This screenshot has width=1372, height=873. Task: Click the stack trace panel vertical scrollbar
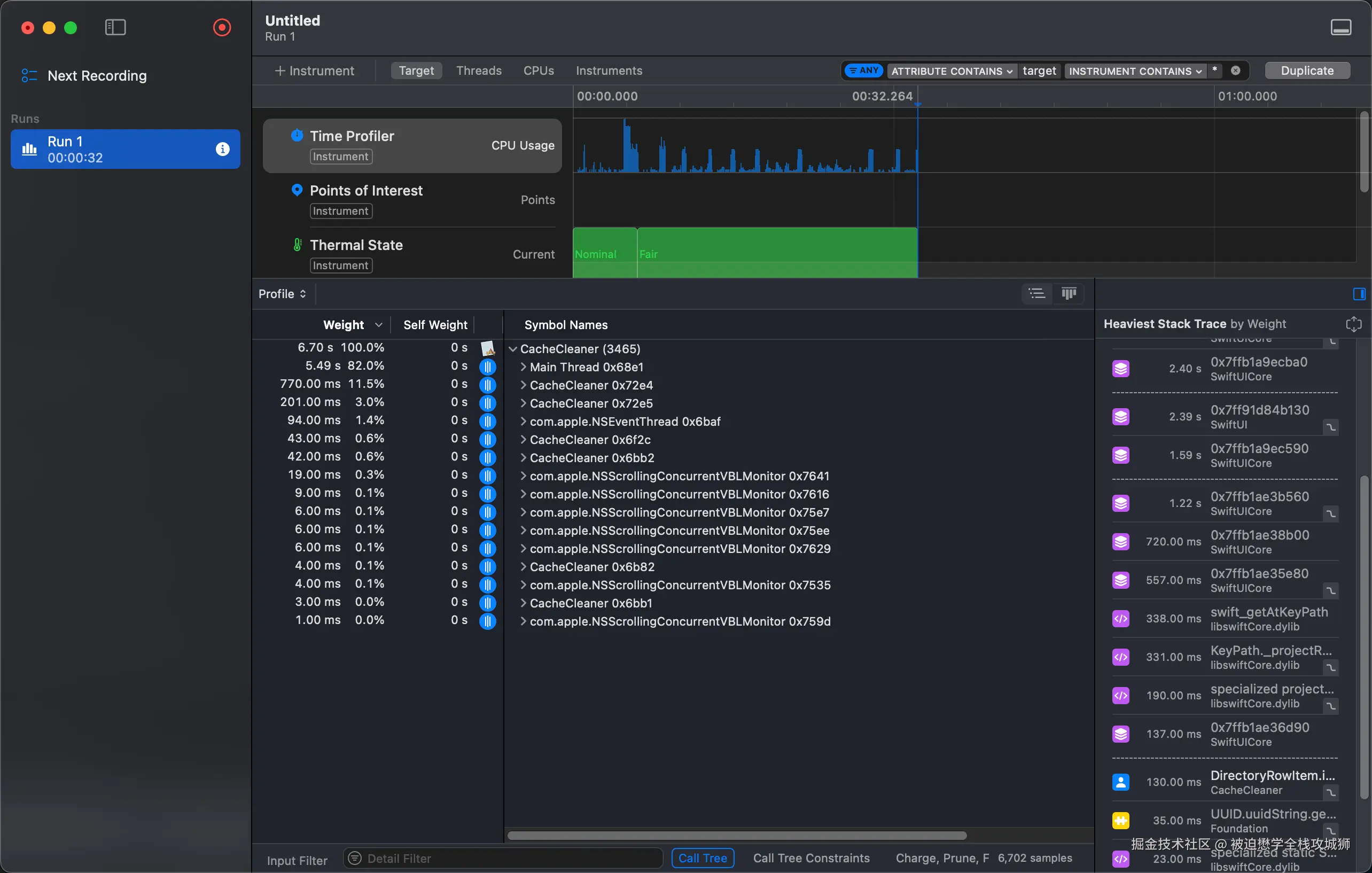[x=1363, y=637]
